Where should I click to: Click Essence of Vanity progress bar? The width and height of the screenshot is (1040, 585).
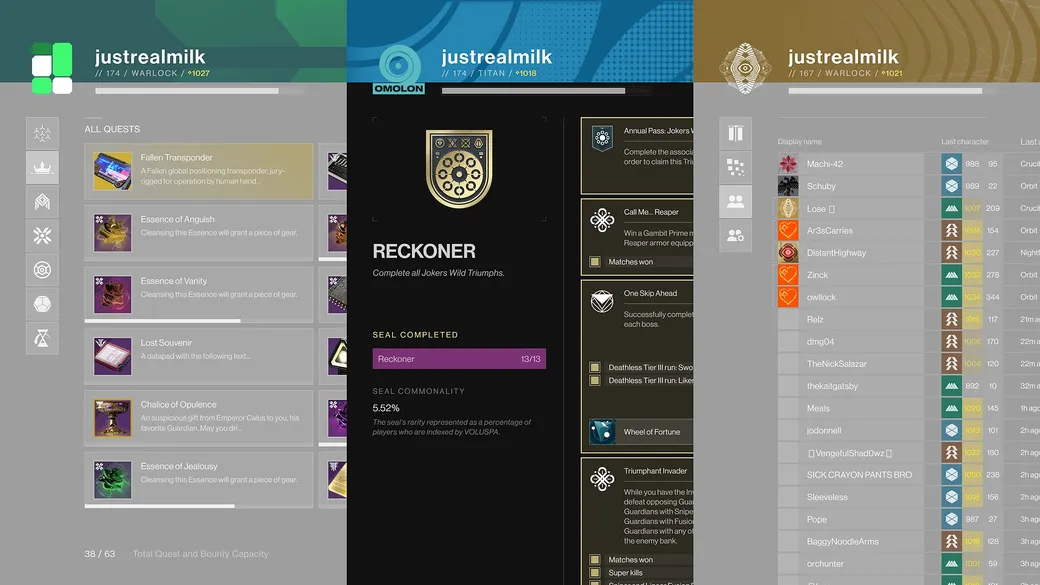pos(198,321)
